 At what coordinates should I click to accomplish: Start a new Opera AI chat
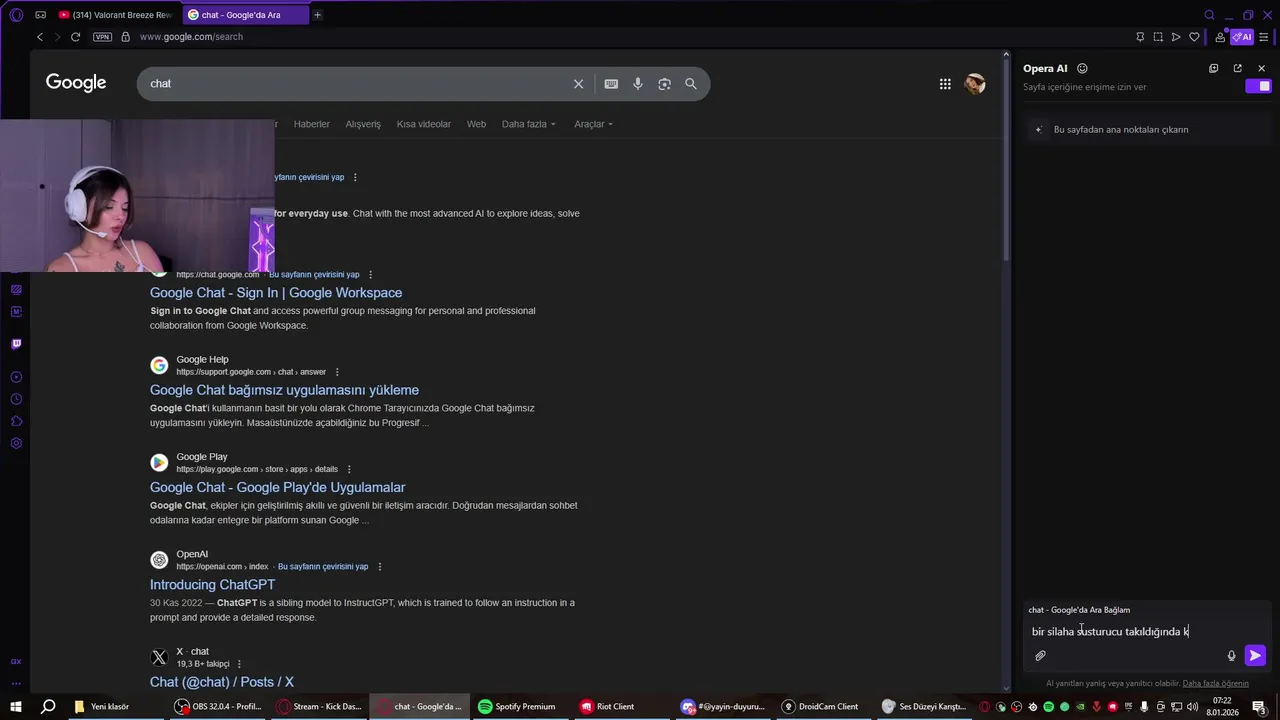coord(1213,69)
